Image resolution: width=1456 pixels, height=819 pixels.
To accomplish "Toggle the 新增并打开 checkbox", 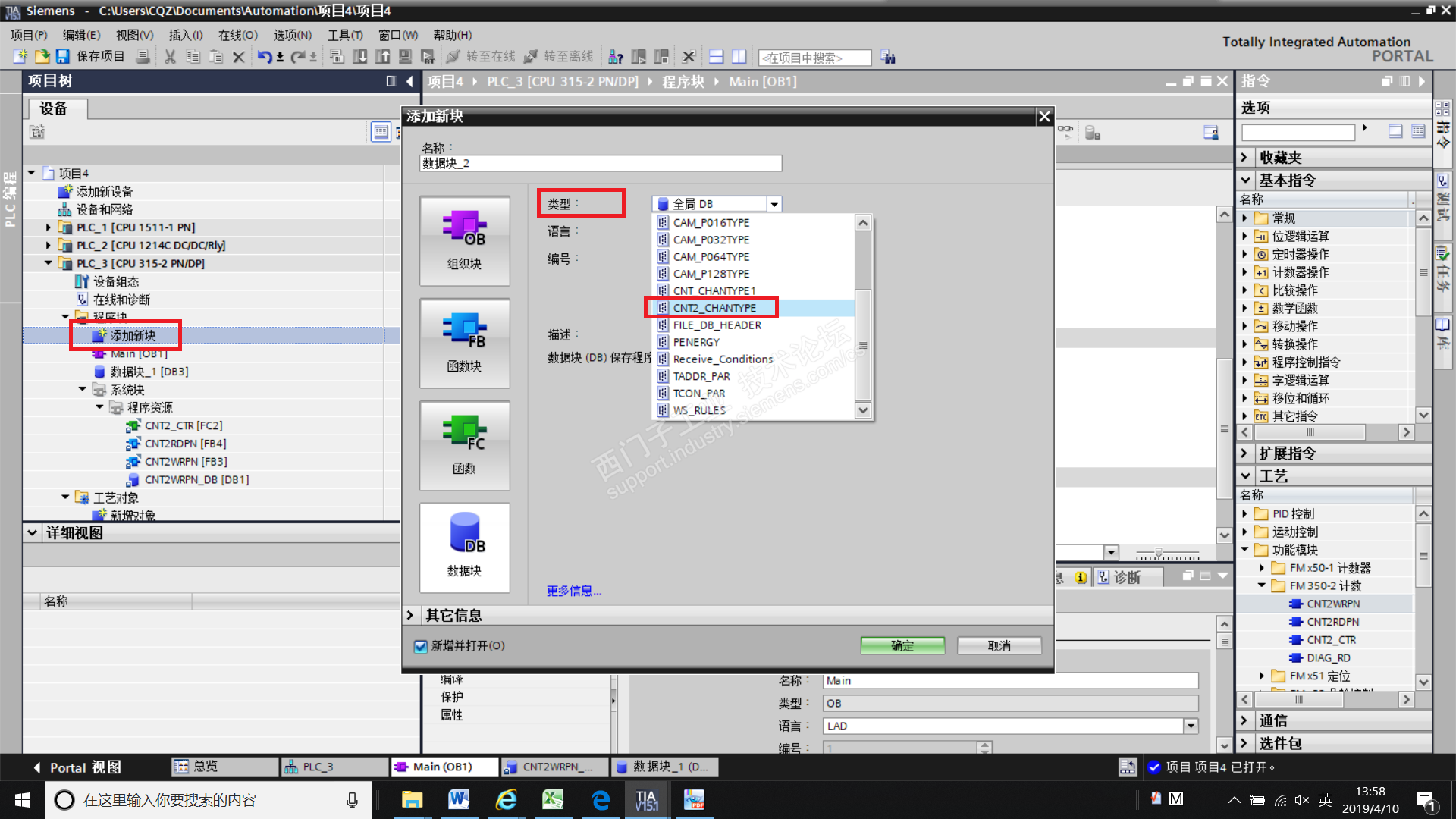I will click(421, 646).
